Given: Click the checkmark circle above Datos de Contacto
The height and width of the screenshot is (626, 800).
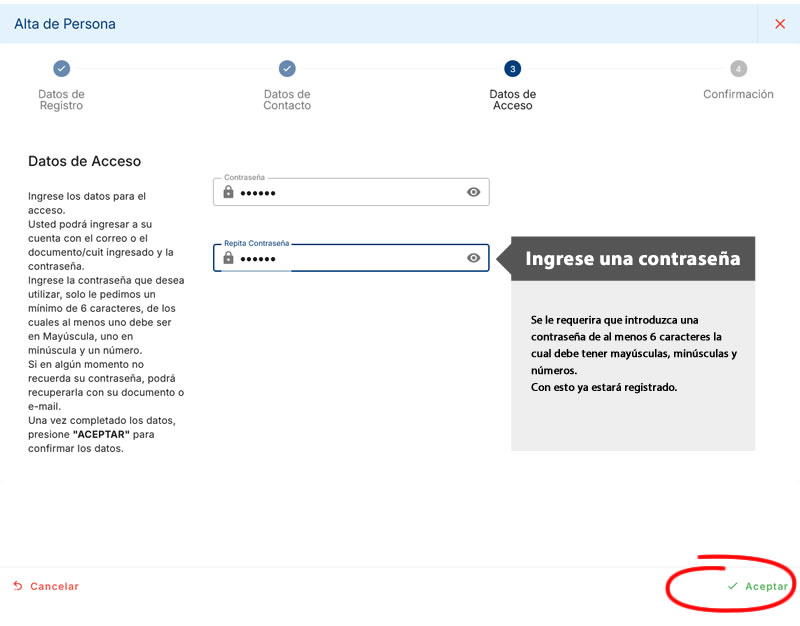Looking at the screenshot, I should pyautogui.click(x=287, y=69).
